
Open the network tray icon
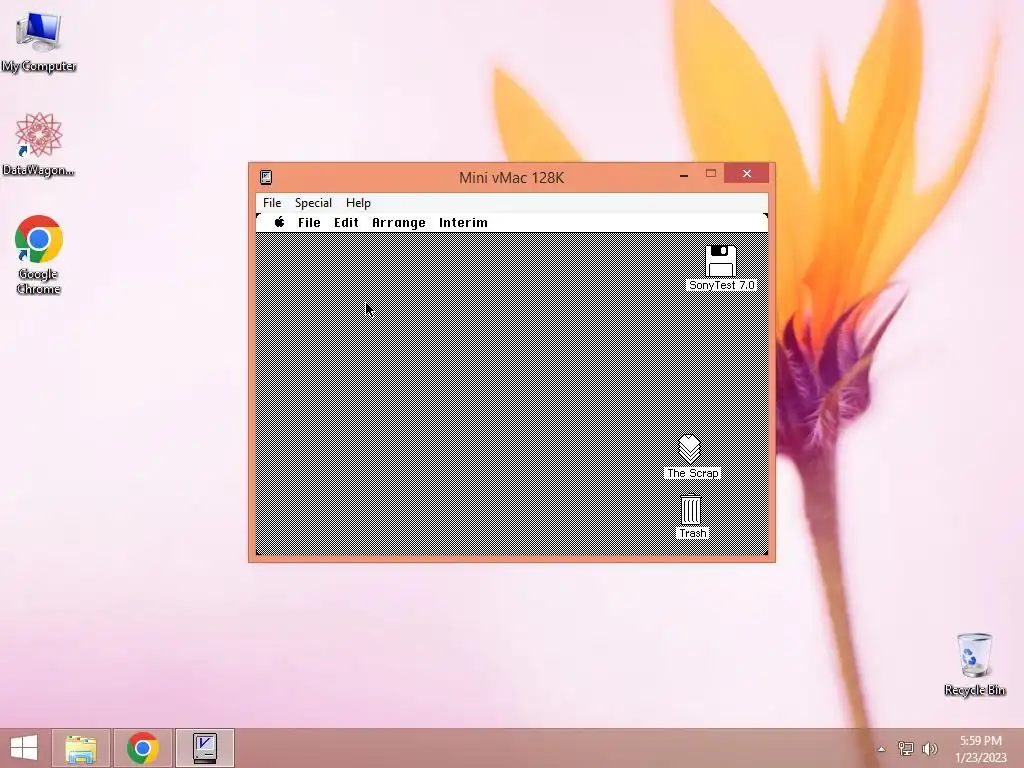[906, 748]
